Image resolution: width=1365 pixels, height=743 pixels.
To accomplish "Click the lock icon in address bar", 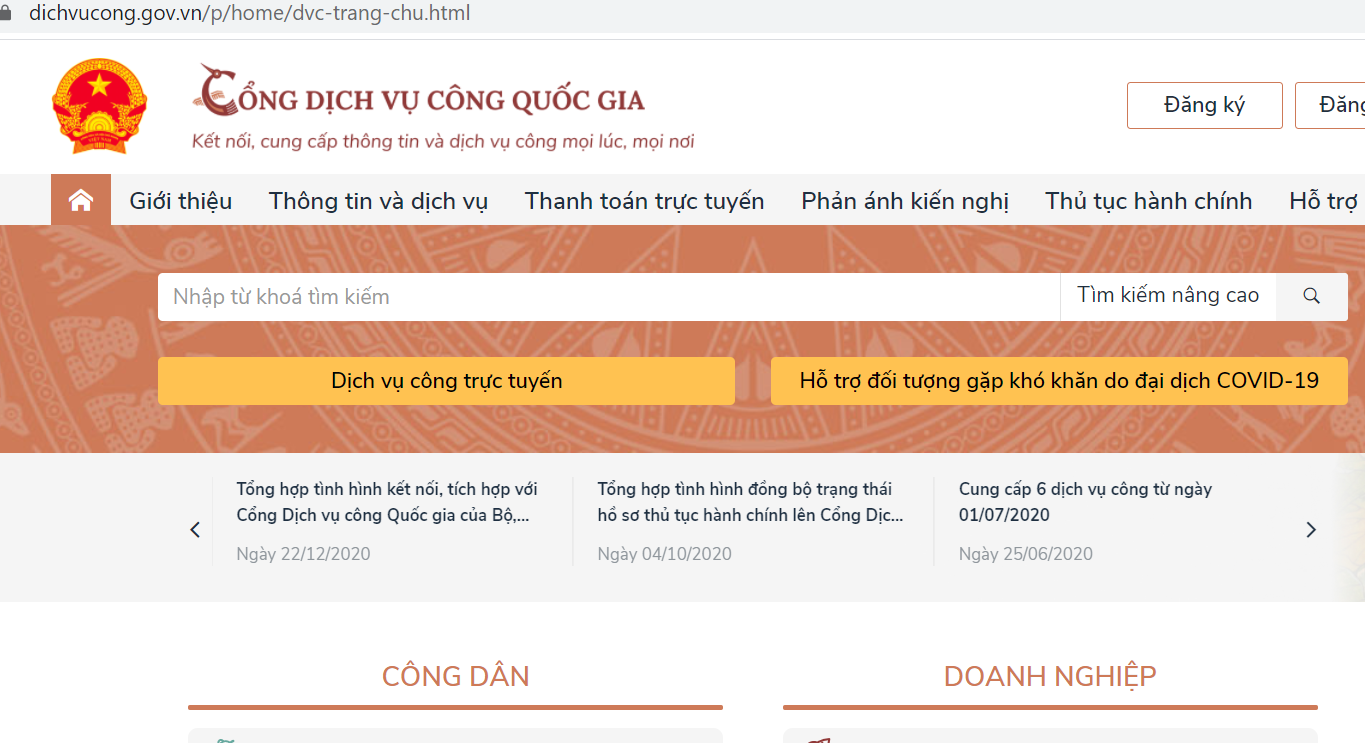I will [5, 14].
